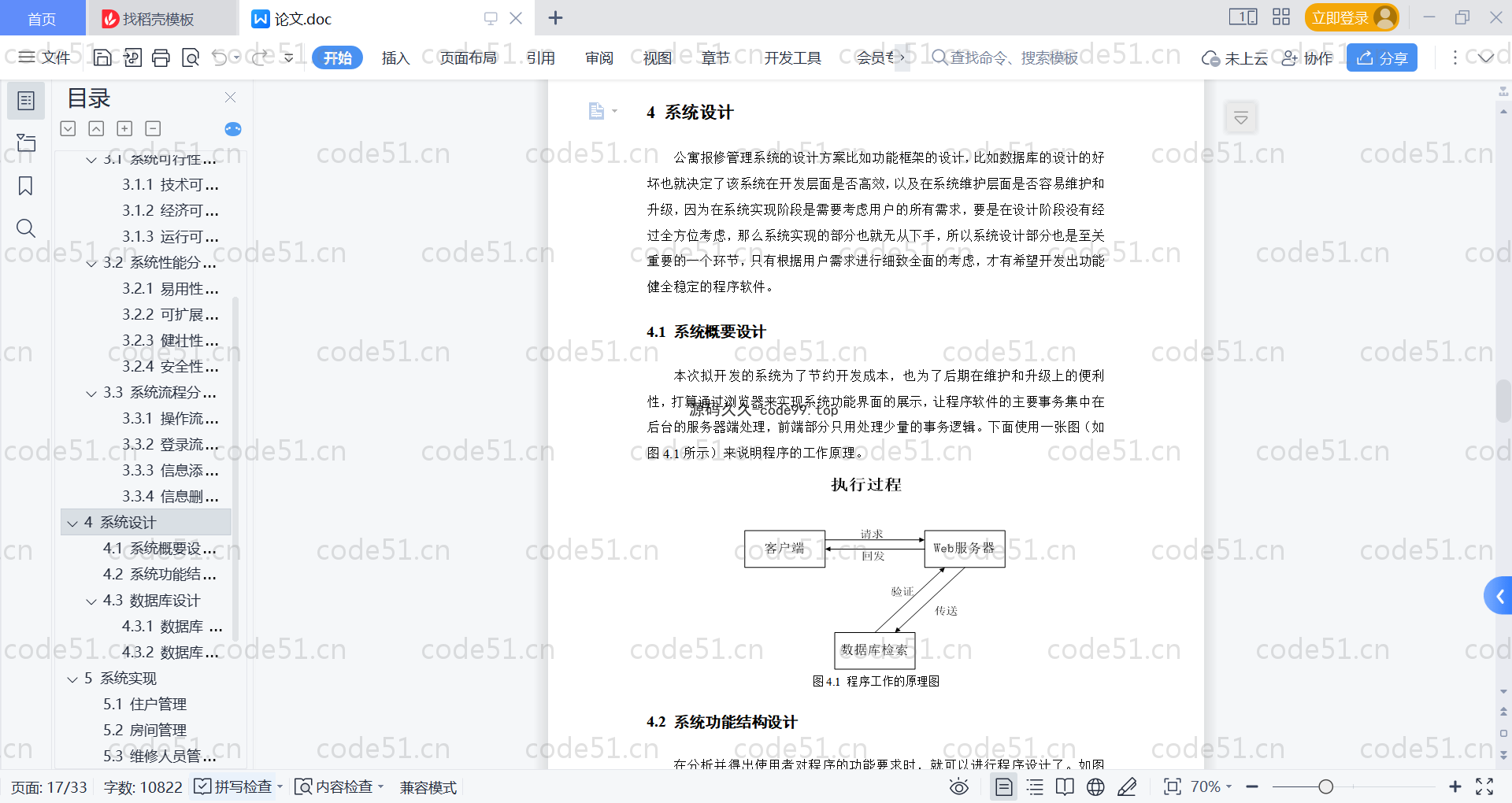Click the chapter navigation icon in sidebar

click(x=26, y=142)
